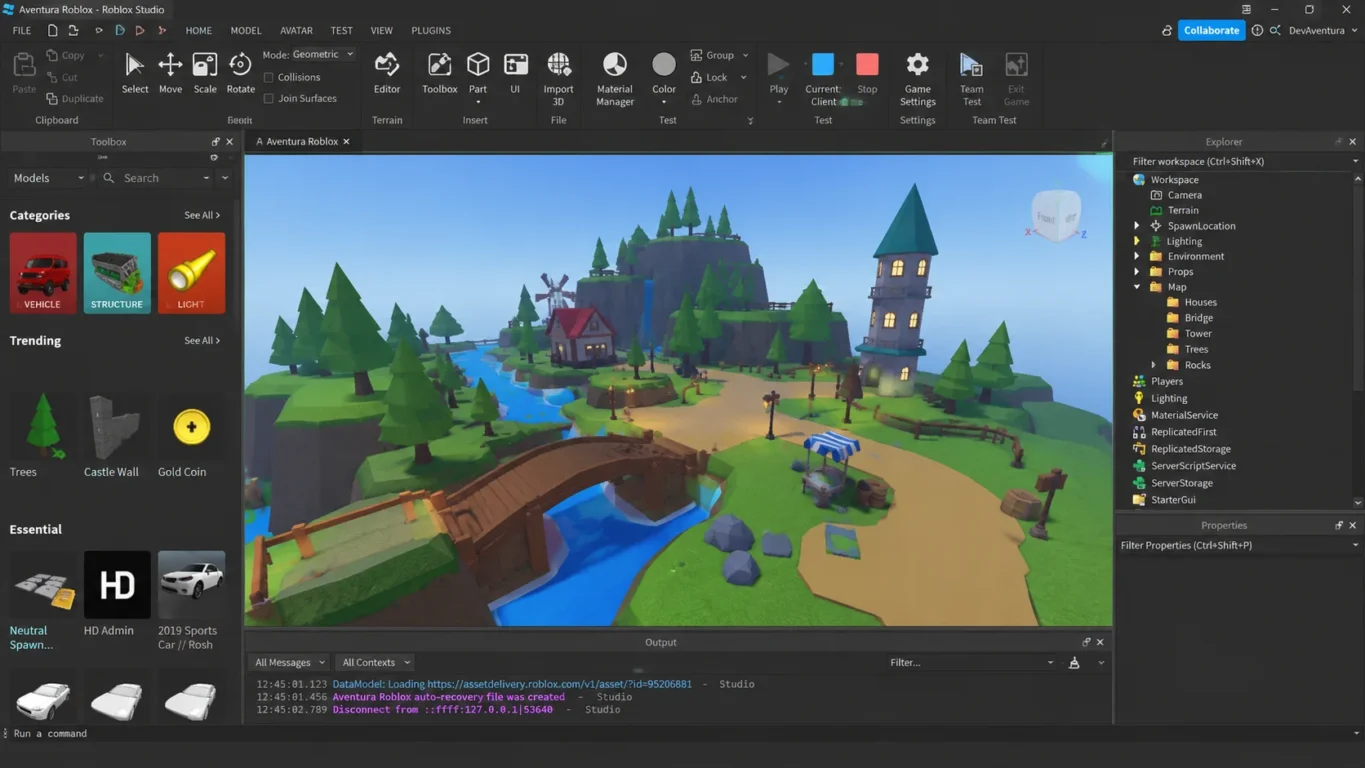Screen dimensions: 1365x768
Task: Select ReplicatedStorage in Explorer
Action: [1190, 449]
